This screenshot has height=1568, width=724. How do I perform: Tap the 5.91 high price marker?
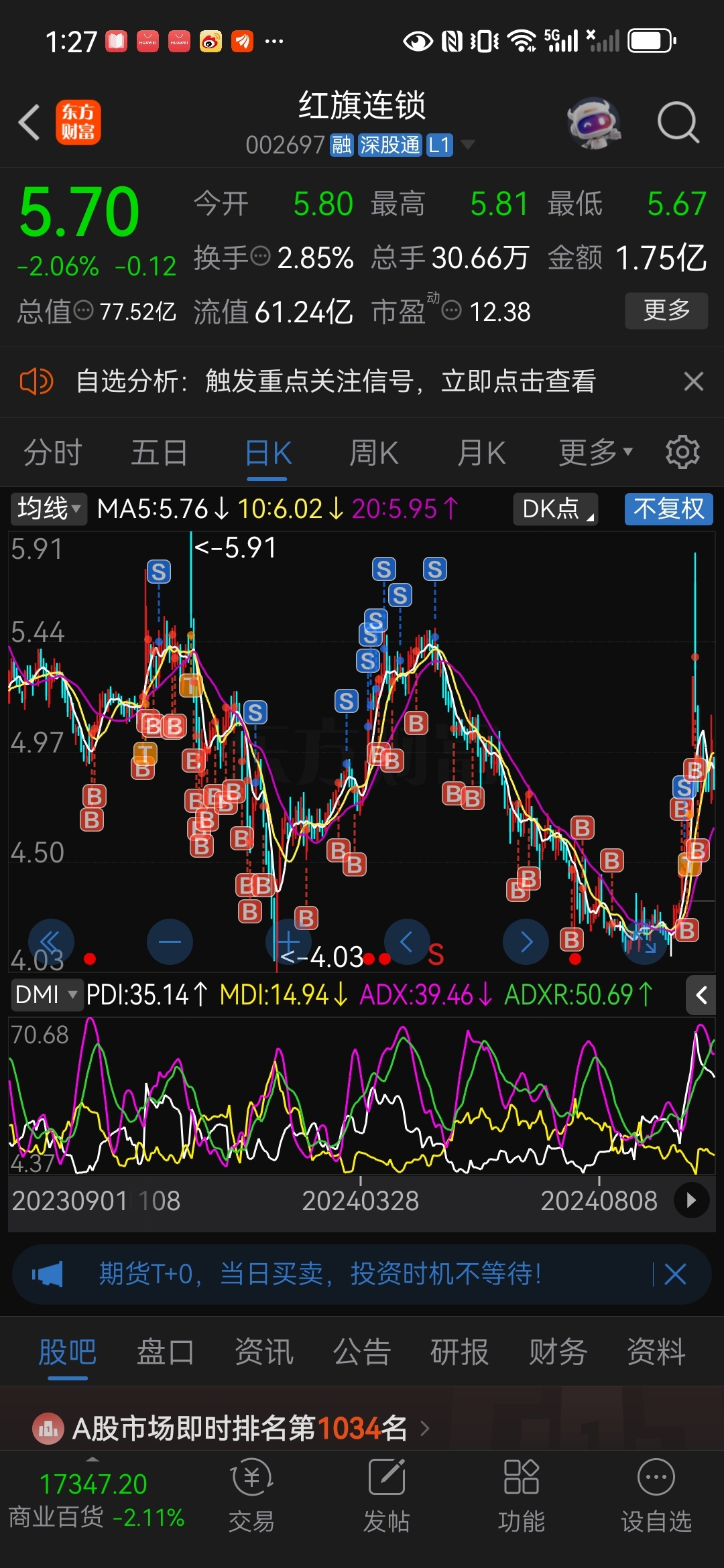pyautogui.click(x=235, y=548)
